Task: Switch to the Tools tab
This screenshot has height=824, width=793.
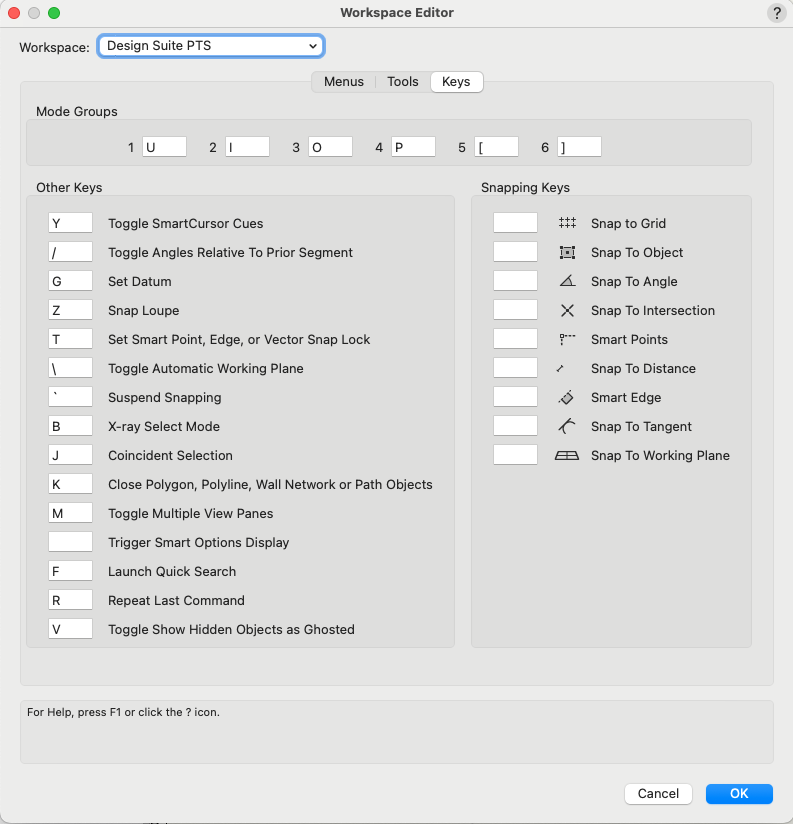Action: coord(402,81)
